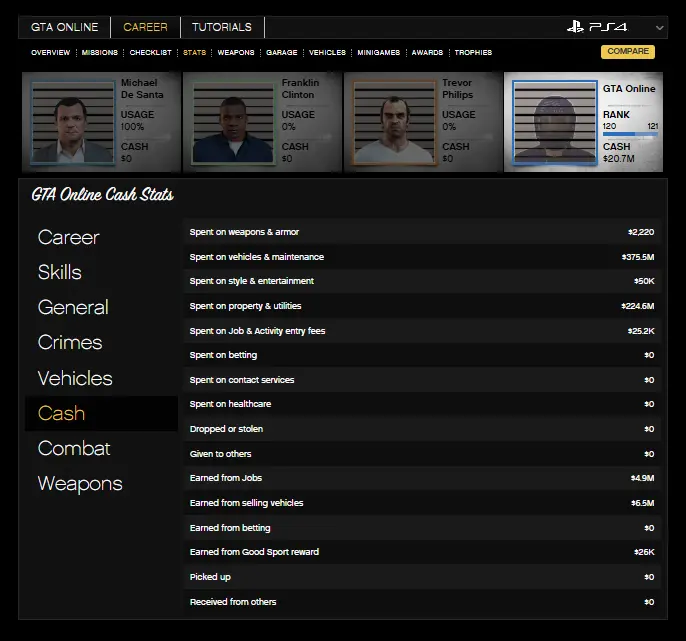This screenshot has height=641, width=686.
Task: Open the Weapons link in top navigation
Action: pos(236,52)
